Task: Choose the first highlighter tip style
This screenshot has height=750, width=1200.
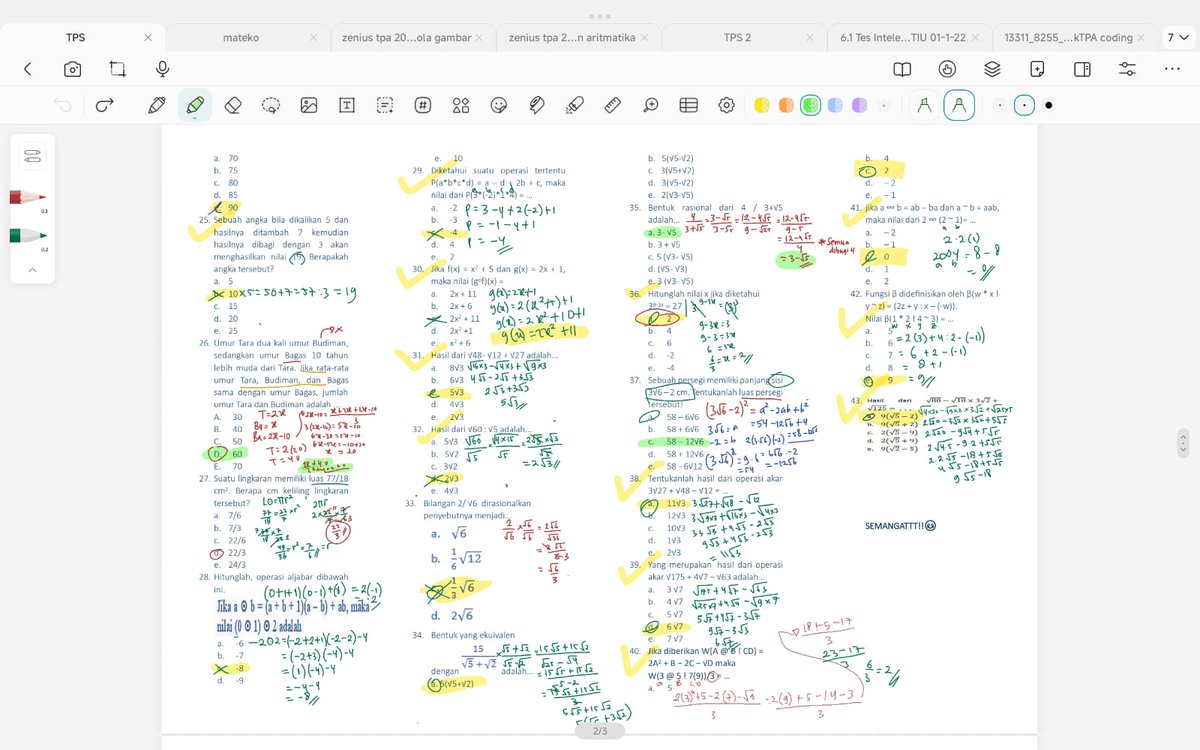Action: [925, 105]
